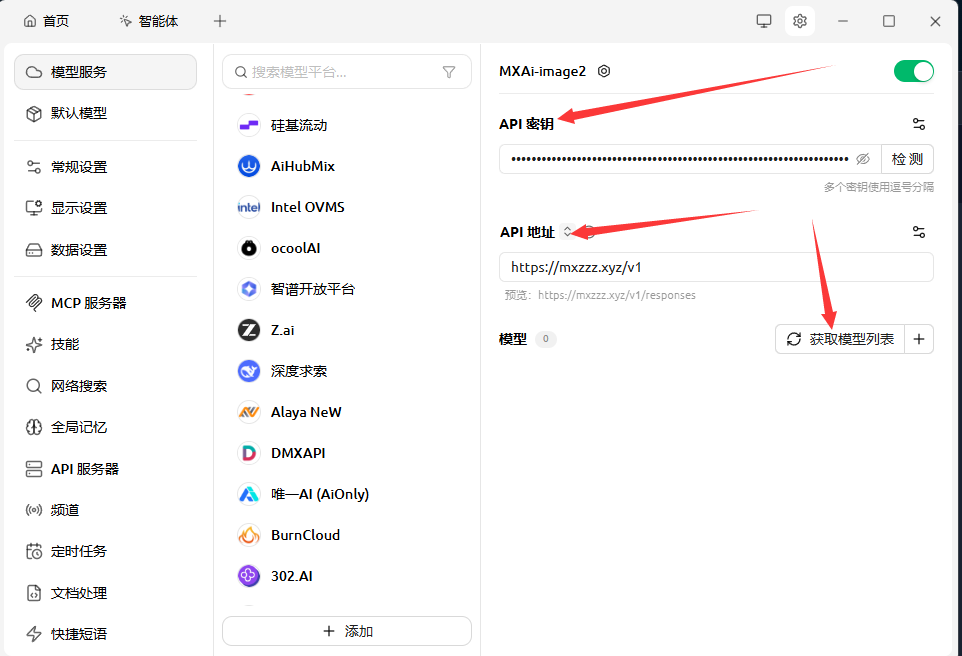Select Alaya NeW provider
The image size is (962, 656).
pyautogui.click(x=347, y=412)
